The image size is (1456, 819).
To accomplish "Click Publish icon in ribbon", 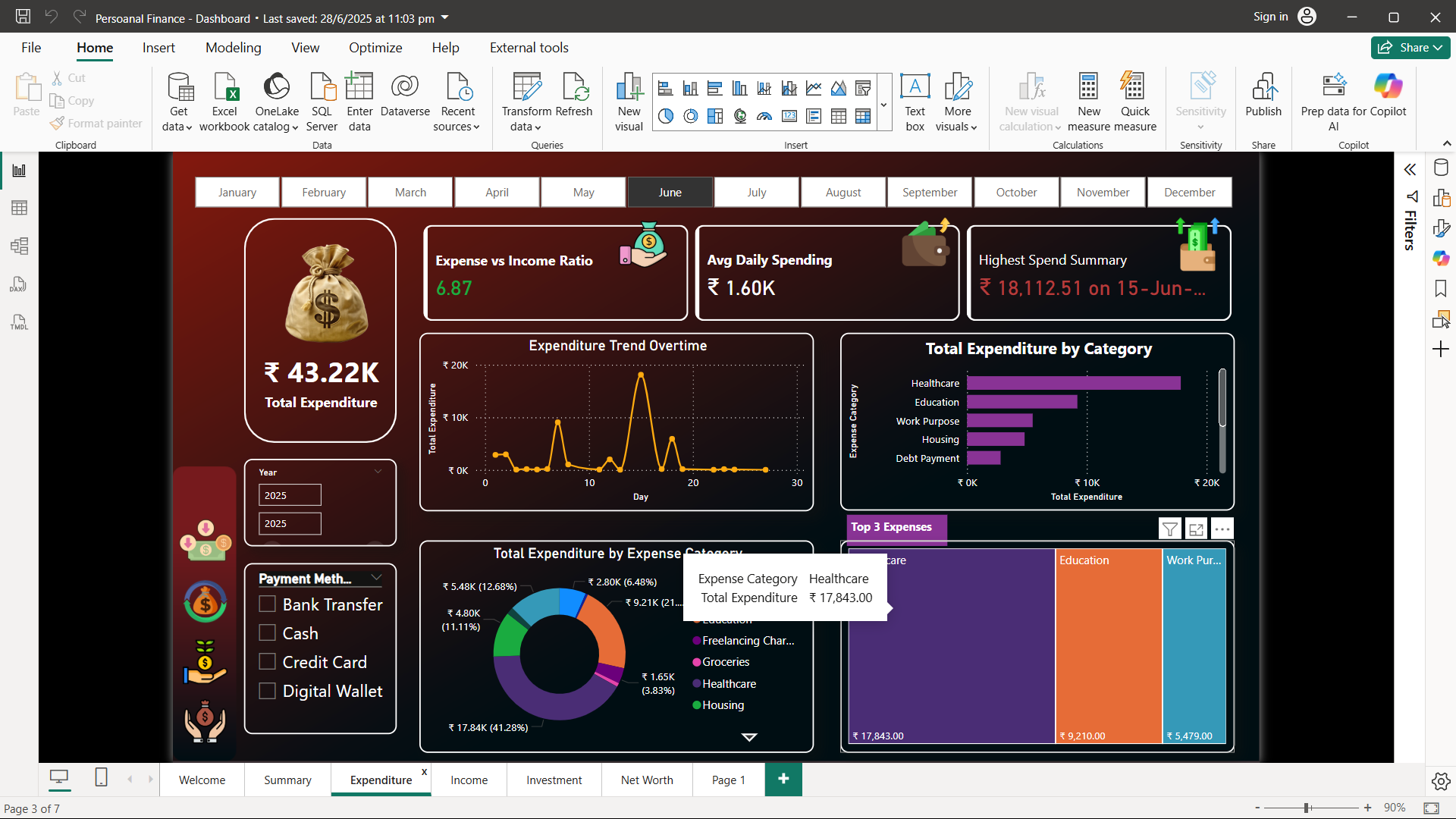I will pos(1263,95).
